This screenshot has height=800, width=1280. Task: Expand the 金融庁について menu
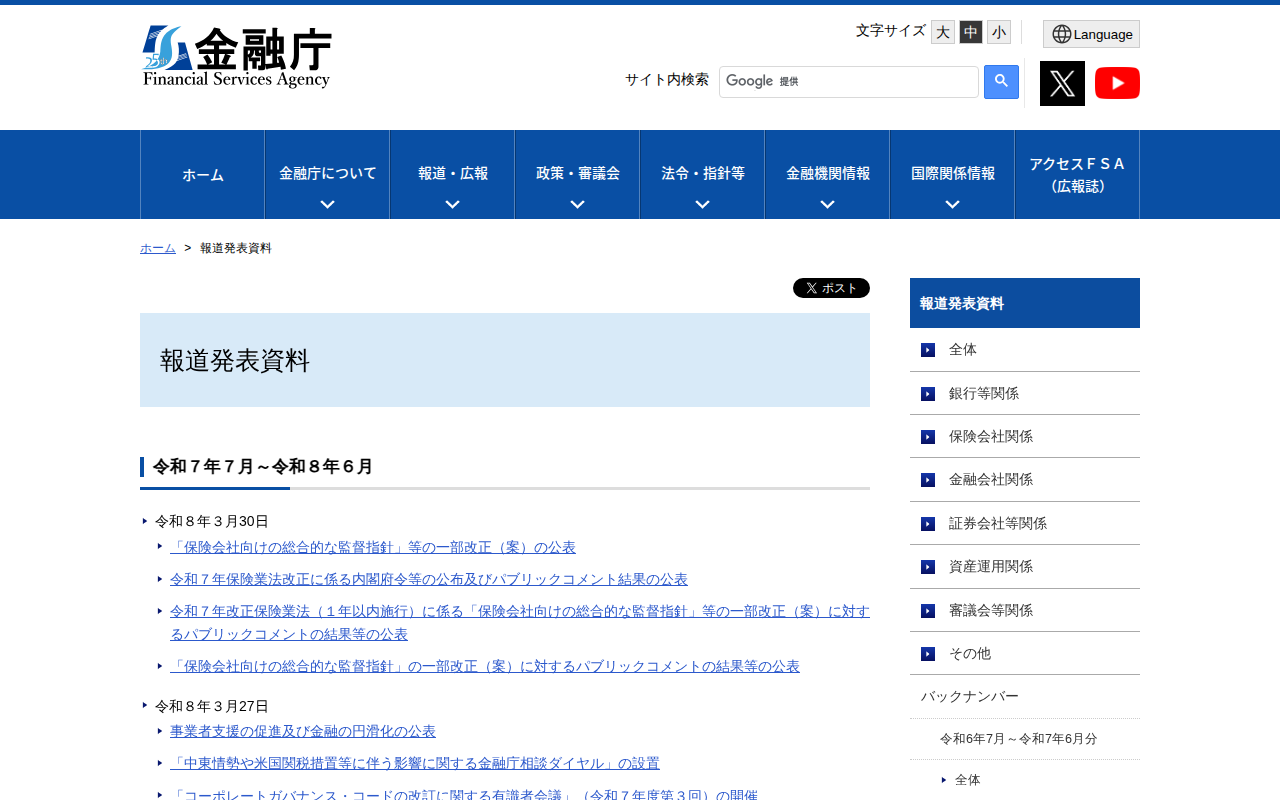click(x=327, y=175)
